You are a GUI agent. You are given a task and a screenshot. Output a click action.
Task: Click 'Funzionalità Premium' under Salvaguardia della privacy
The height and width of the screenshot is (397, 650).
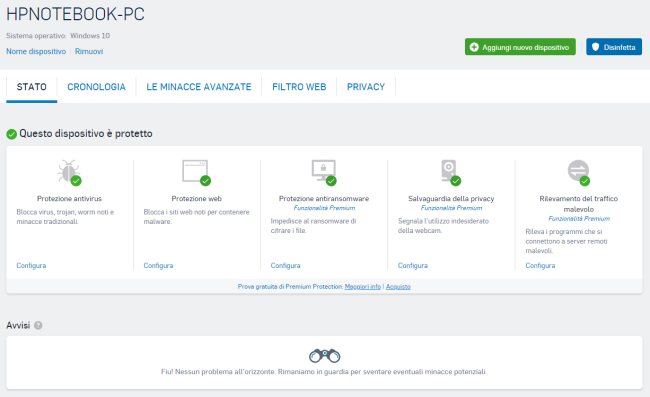[x=451, y=208]
